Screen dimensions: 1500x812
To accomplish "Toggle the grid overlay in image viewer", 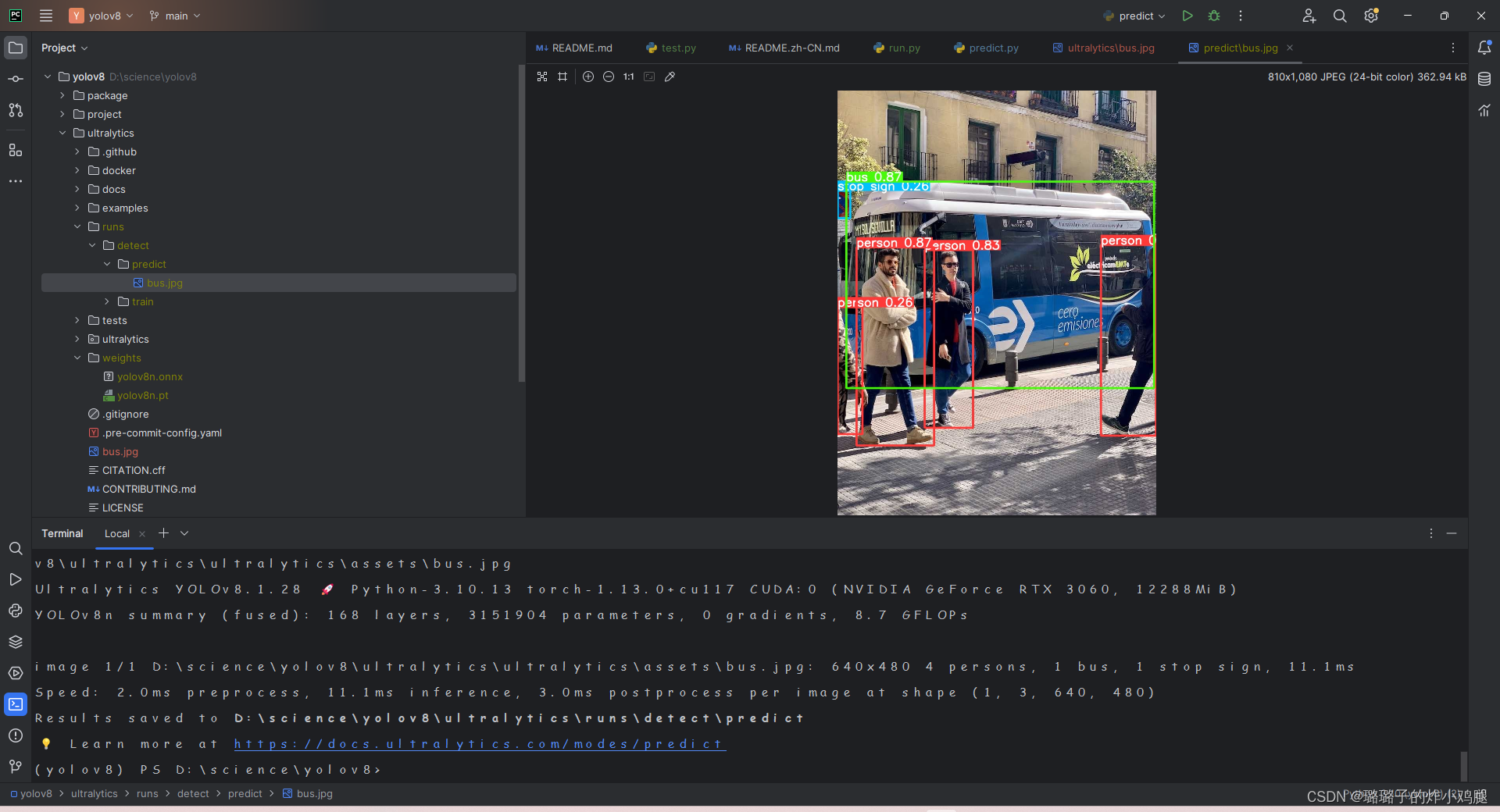I will 562,77.
